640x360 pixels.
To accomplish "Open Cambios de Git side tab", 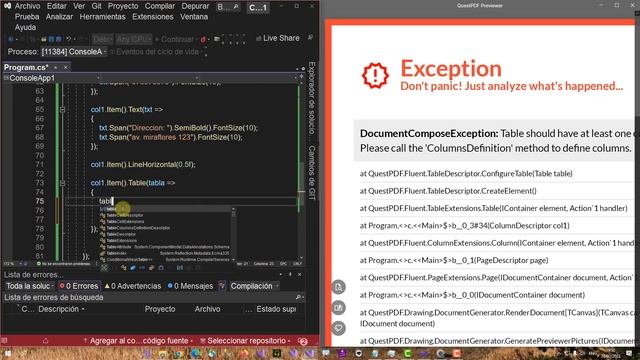I will (x=312, y=173).
